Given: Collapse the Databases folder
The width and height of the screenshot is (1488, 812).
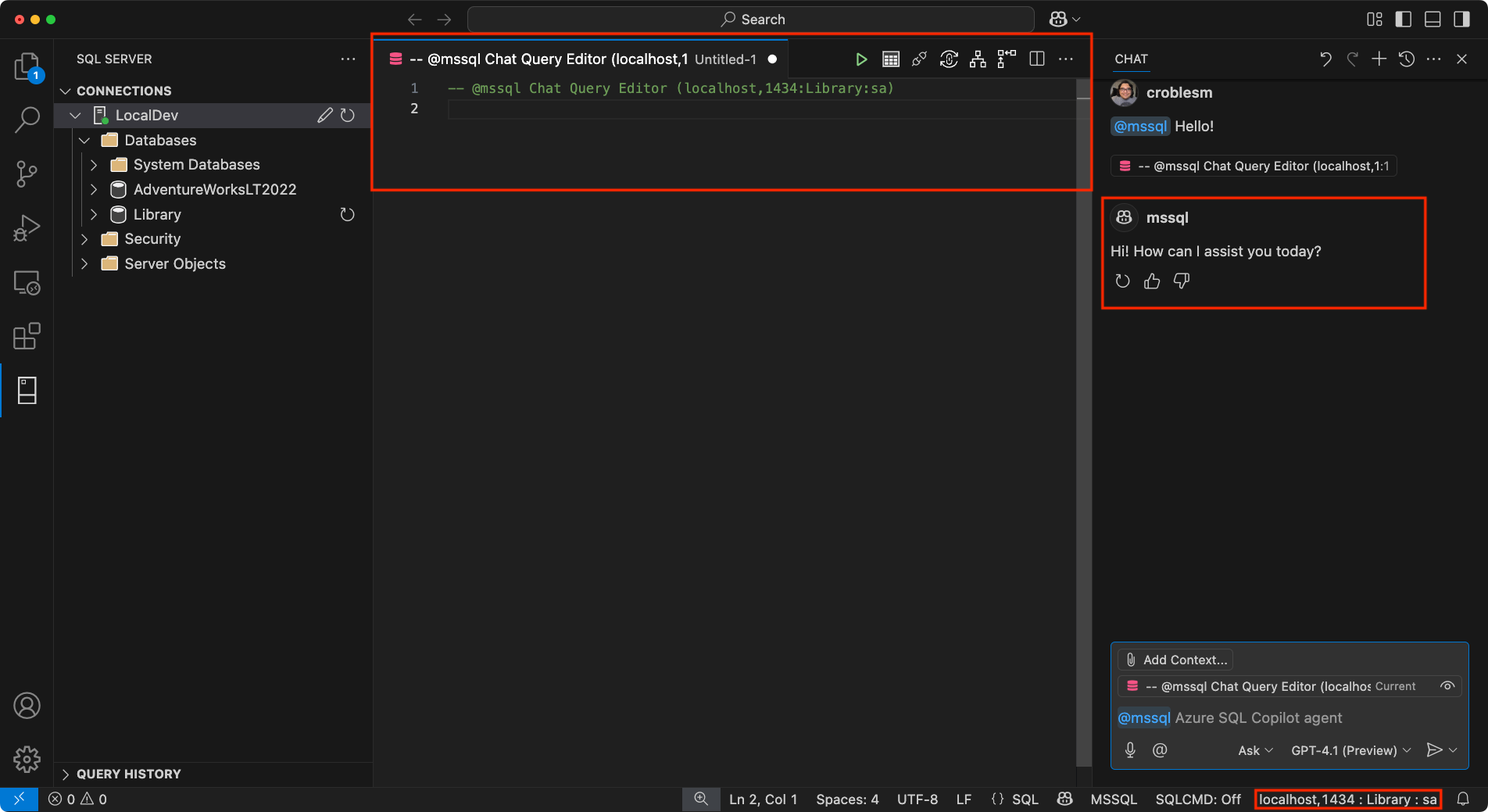Looking at the screenshot, I should click(84, 141).
